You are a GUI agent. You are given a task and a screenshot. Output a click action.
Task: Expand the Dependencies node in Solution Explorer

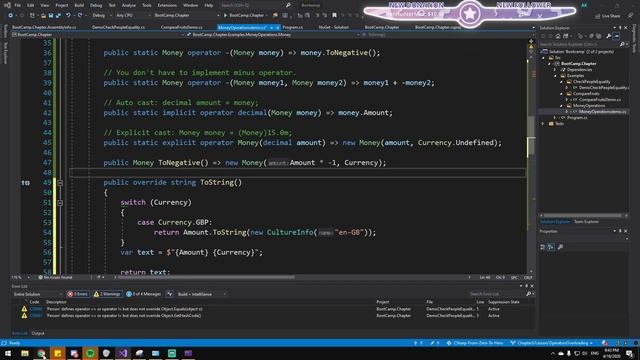click(555, 70)
